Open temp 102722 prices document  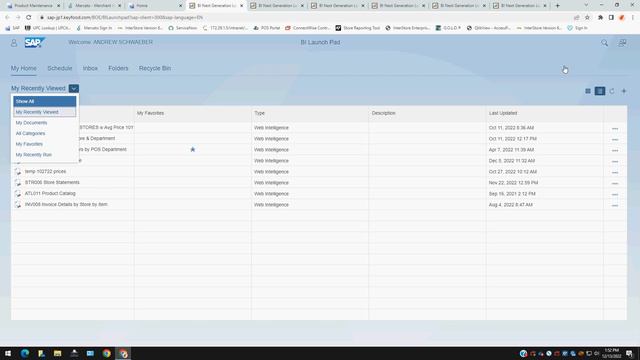point(45,171)
